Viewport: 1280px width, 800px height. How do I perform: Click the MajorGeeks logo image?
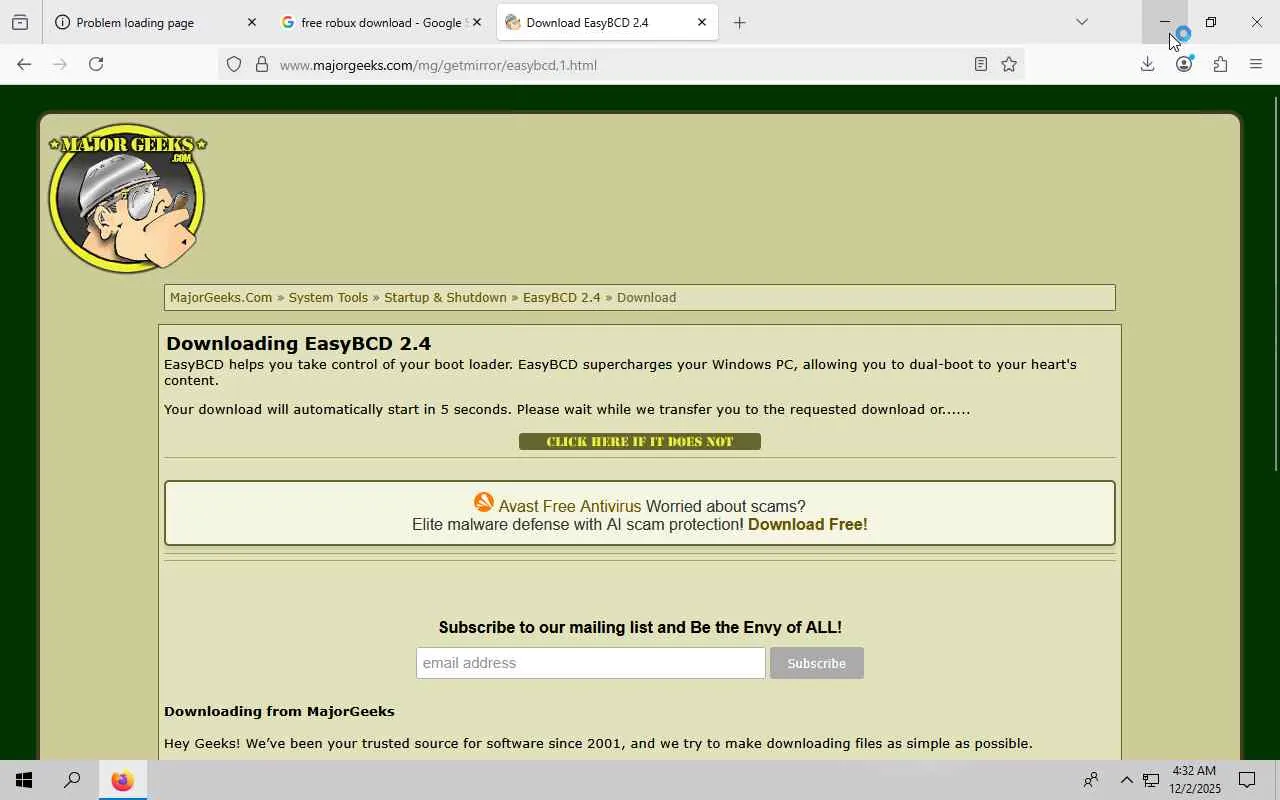[127, 198]
